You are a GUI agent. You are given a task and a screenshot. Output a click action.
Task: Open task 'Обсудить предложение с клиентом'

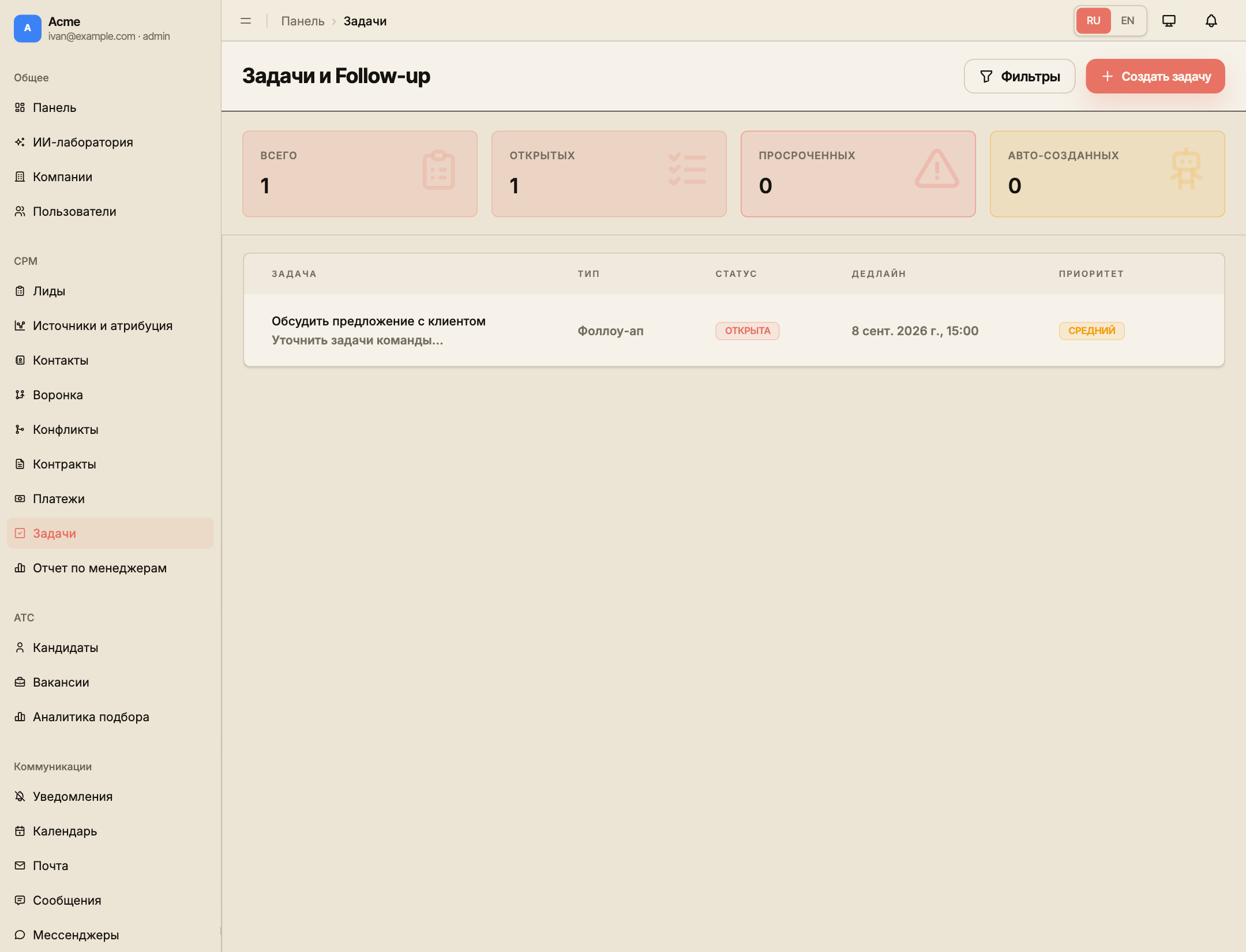click(x=378, y=321)
